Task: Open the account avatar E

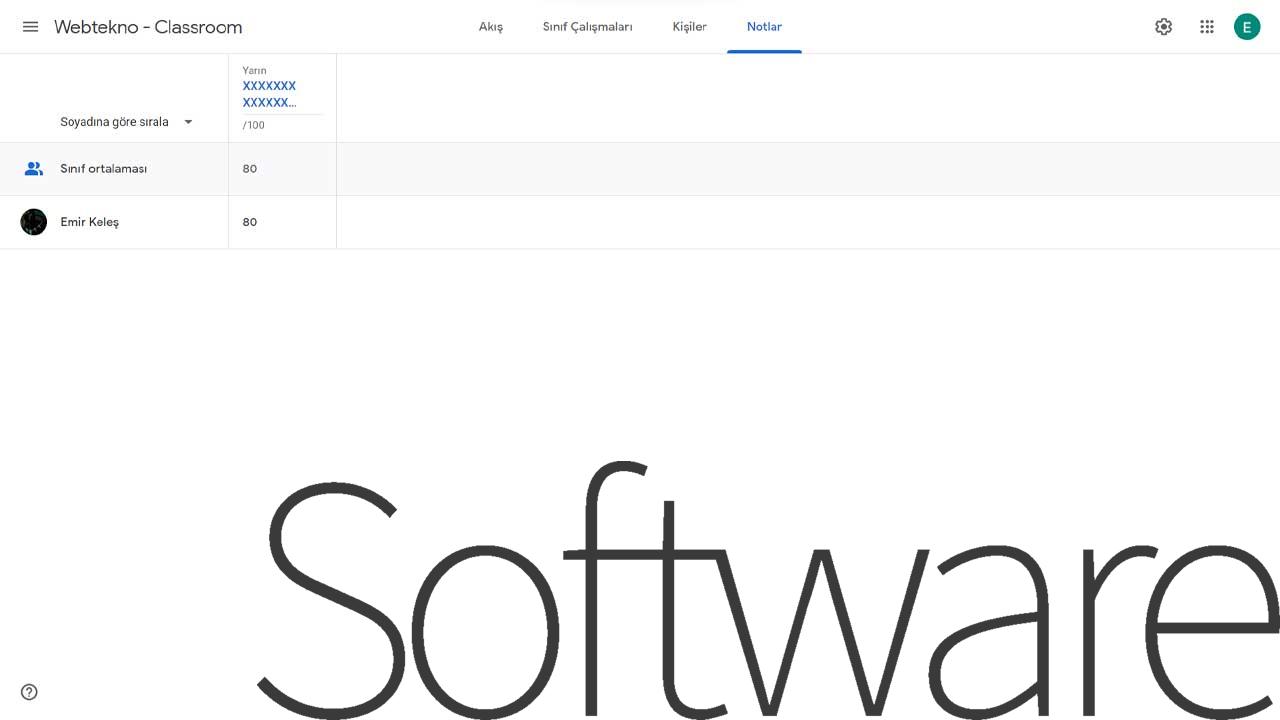Action: (1247, 27)
